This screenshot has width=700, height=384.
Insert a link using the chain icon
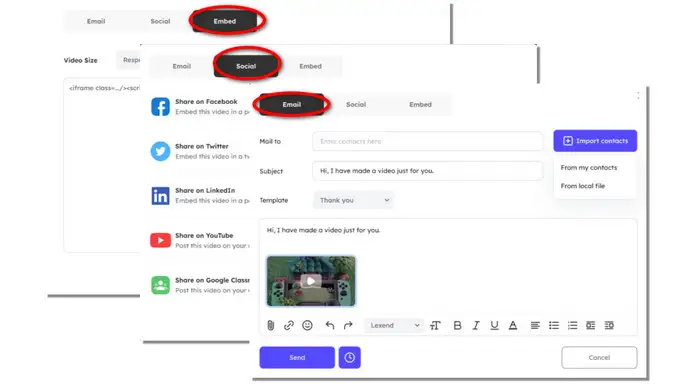289,326
